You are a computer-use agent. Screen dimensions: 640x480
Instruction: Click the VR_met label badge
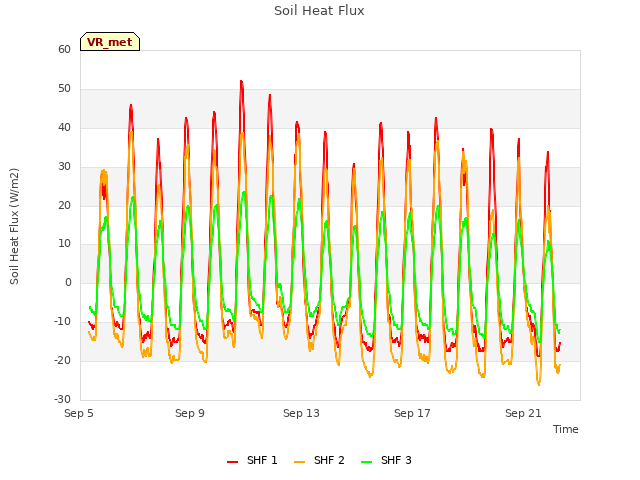click(110, 42)
